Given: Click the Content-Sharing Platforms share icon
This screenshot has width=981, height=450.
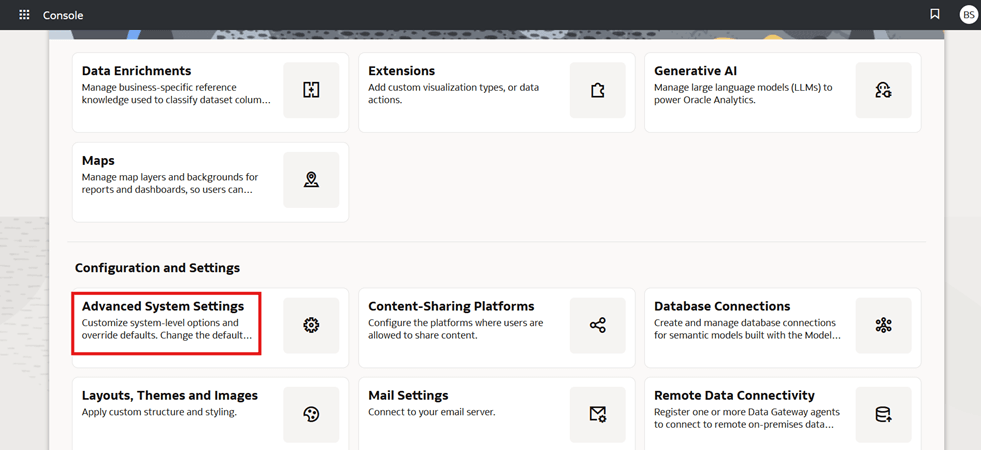Looking at the screenshot, I should tap(597, 325).
